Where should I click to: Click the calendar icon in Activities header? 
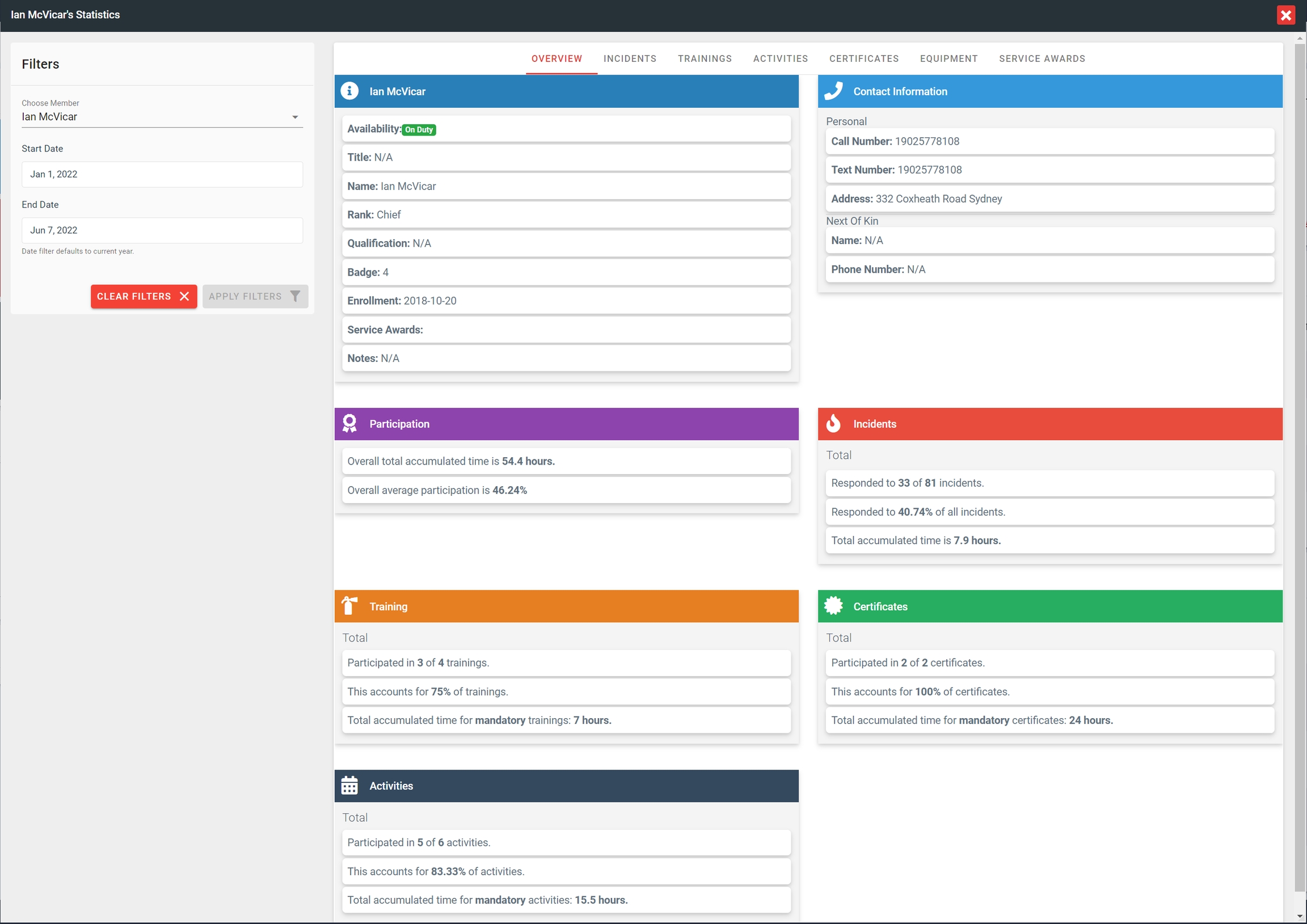pyautogui.click(x=349, y=786)
